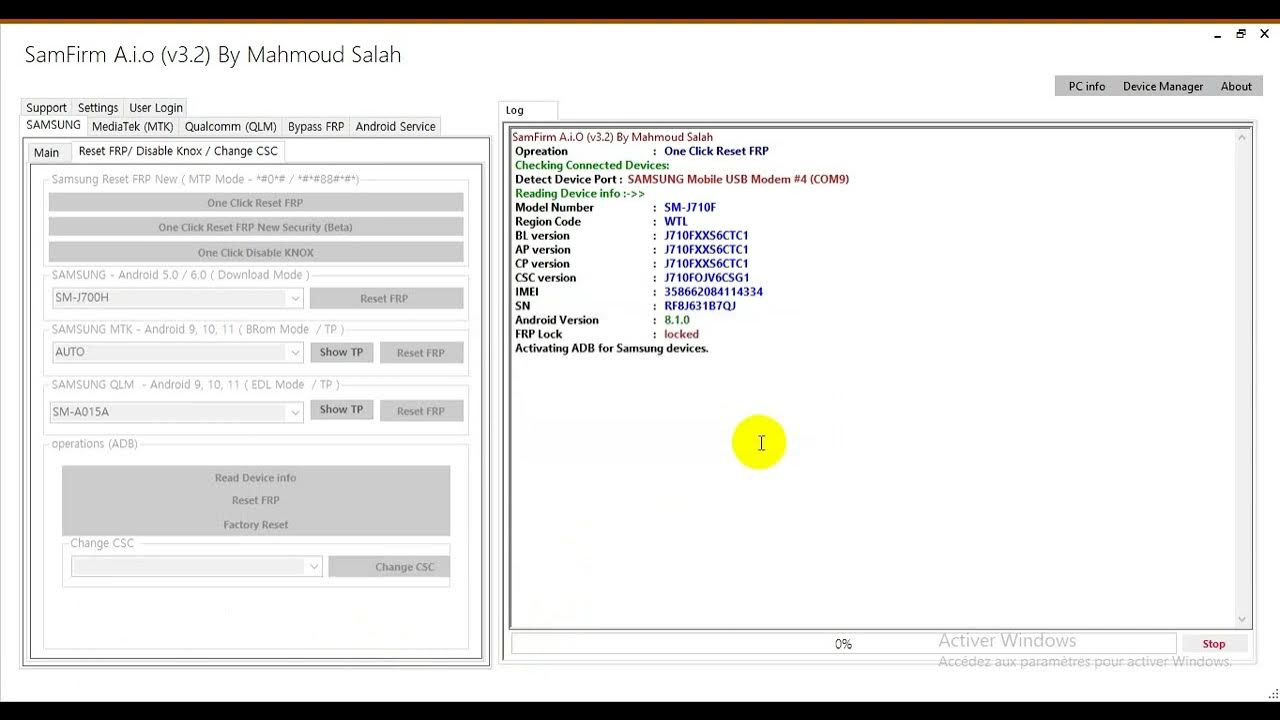Click One Click Reset FRP New Security (Beta)
Viewport: 1280px width, 720px height.
255,227
